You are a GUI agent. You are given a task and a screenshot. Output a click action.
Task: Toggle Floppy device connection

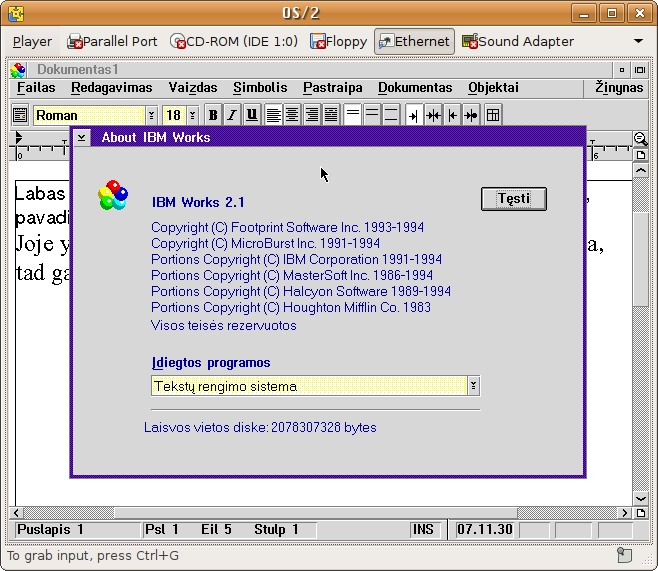pyautogui.click(x=338, y=42)
